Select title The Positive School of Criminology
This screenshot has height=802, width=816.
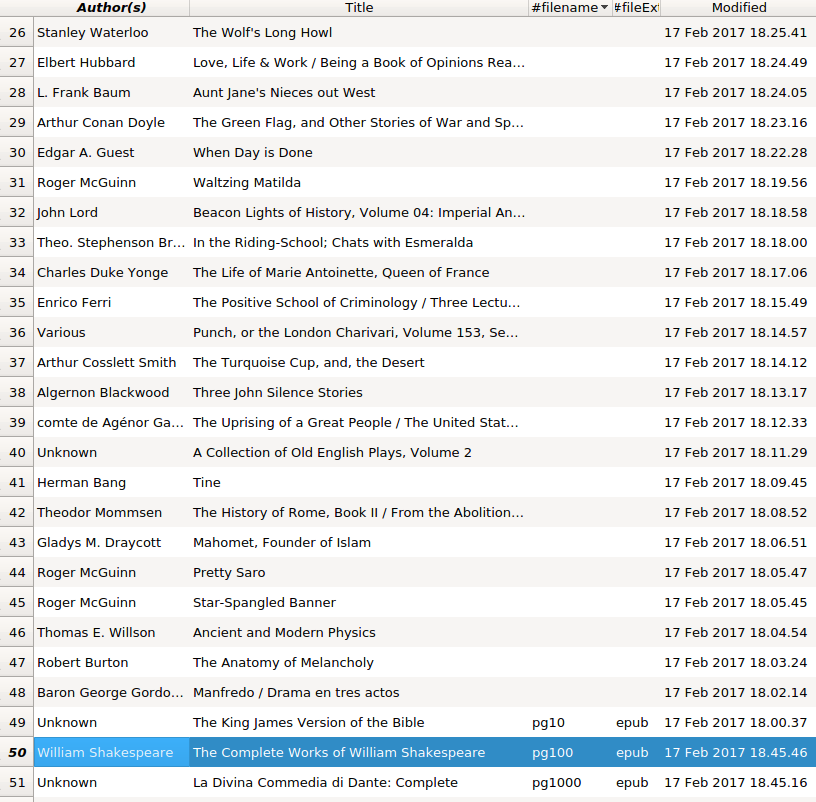coord(356,303)
